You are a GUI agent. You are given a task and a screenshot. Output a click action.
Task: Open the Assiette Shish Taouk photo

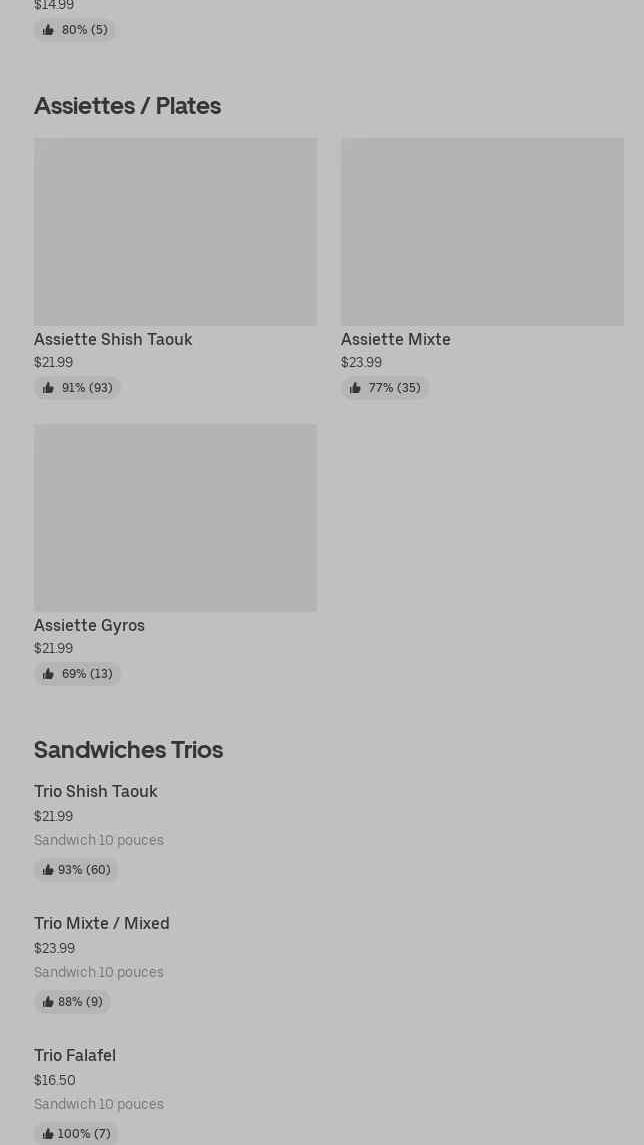[175, 232]
